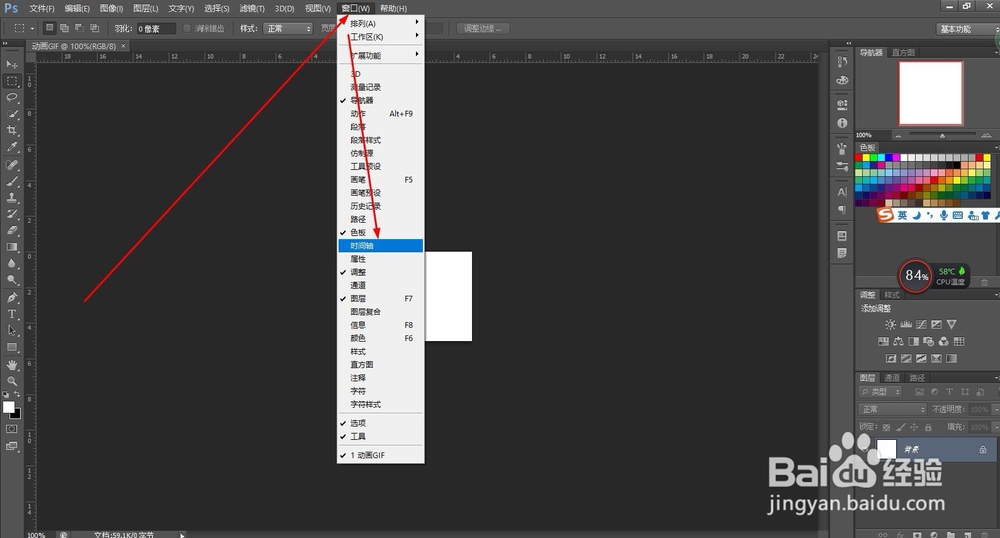1000x538 pixels.
Task: Choose 历史记录 from Window menu
Action: (381, 206)
